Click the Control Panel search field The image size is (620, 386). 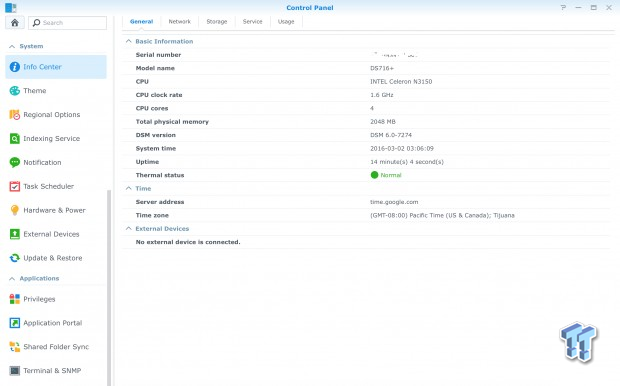point(67,23)
